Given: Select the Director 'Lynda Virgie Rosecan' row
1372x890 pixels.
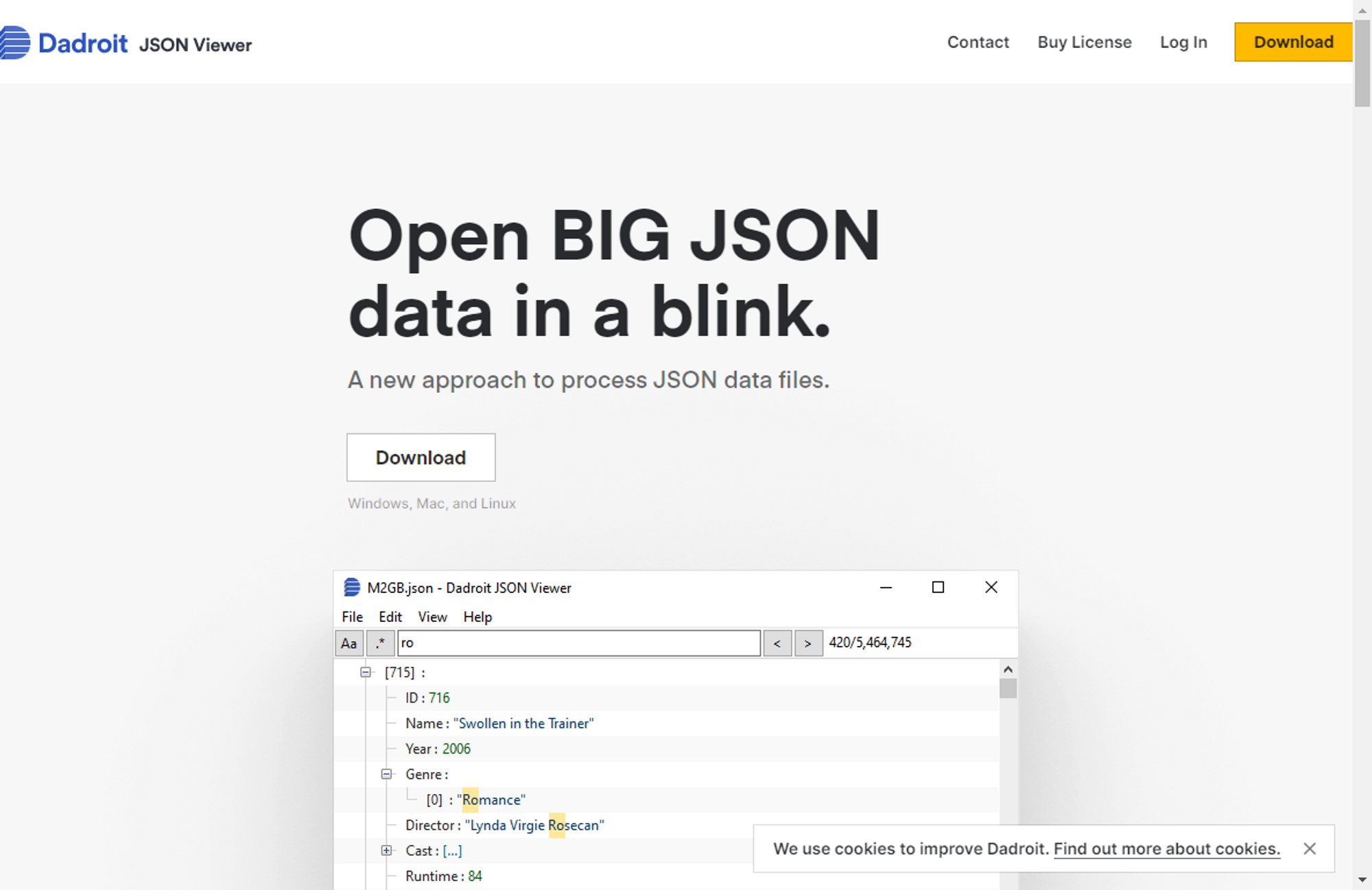Looking at the screenshot, I should point(667,826).
